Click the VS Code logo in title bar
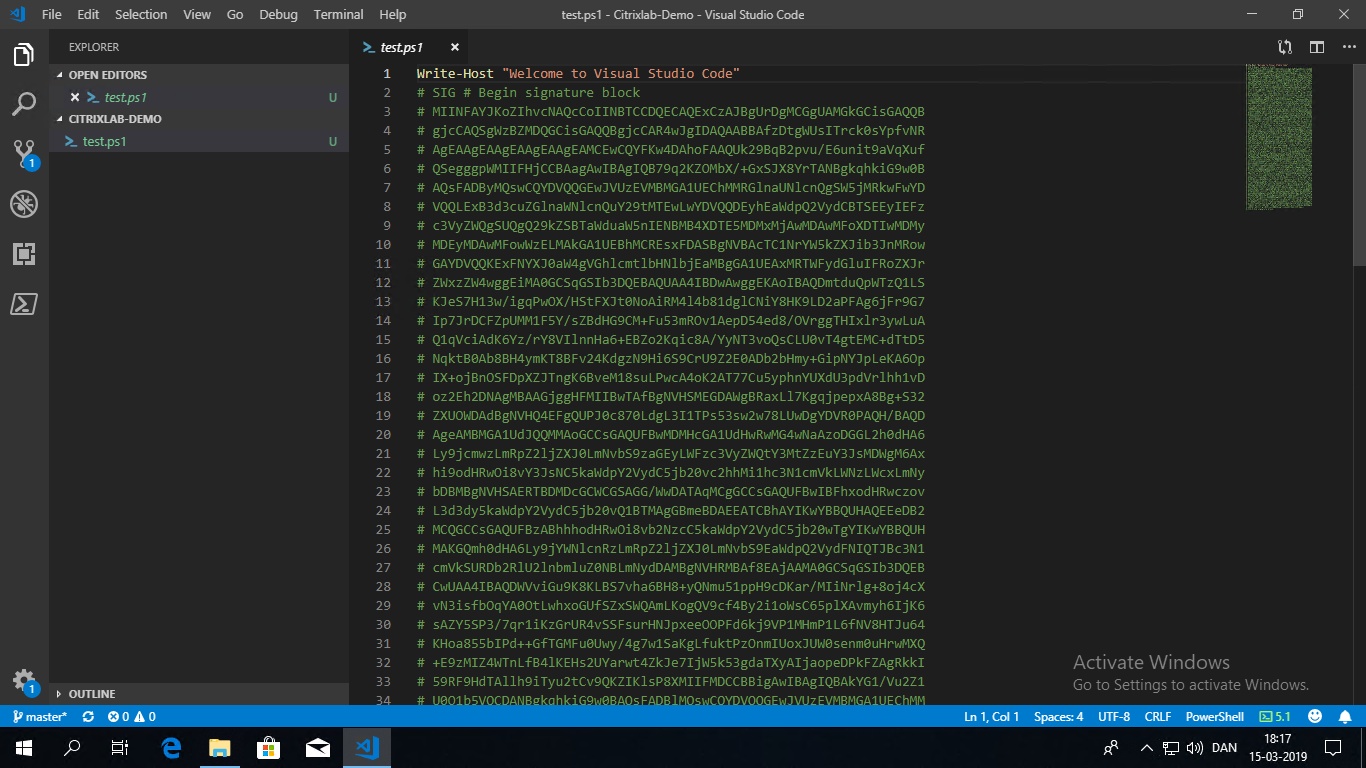1366x768 pixels. point(17,14)
